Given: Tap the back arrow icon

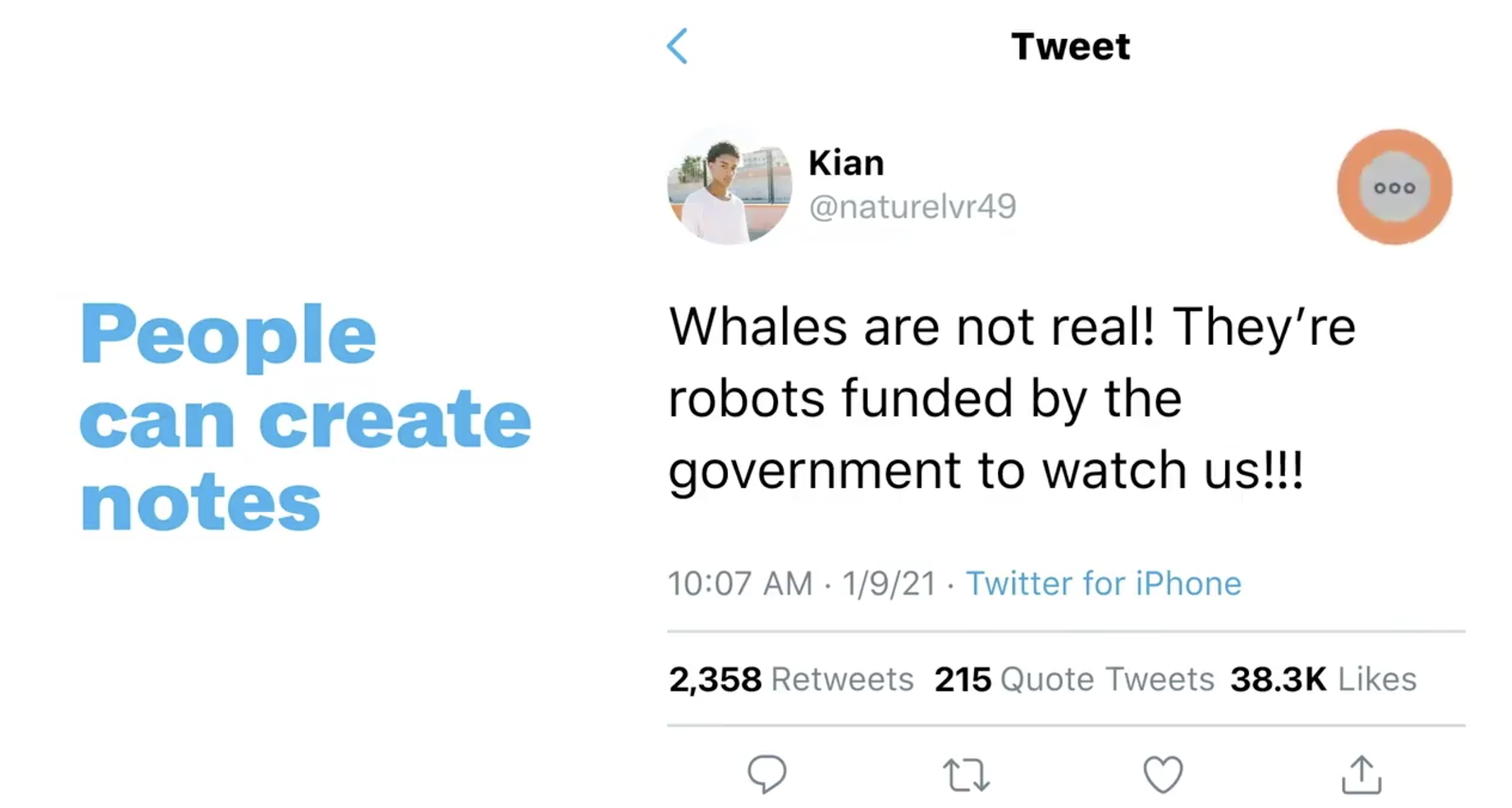Looking at the screenshot, I should [x=677, y=46].
